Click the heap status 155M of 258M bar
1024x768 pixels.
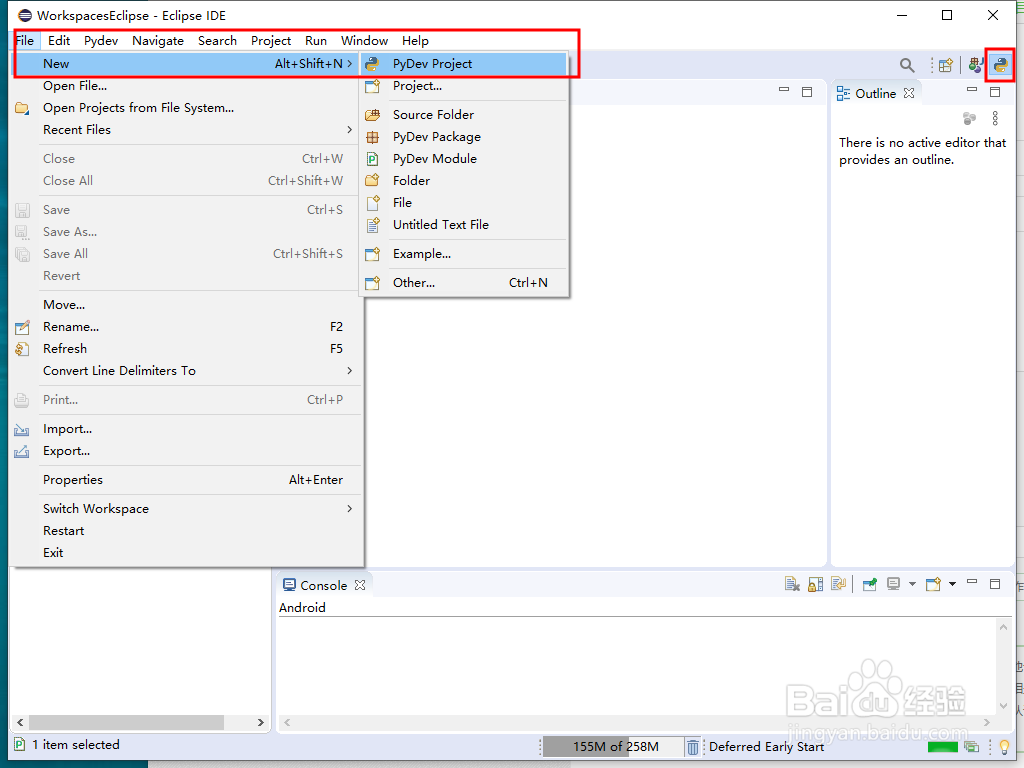(613, 746)
